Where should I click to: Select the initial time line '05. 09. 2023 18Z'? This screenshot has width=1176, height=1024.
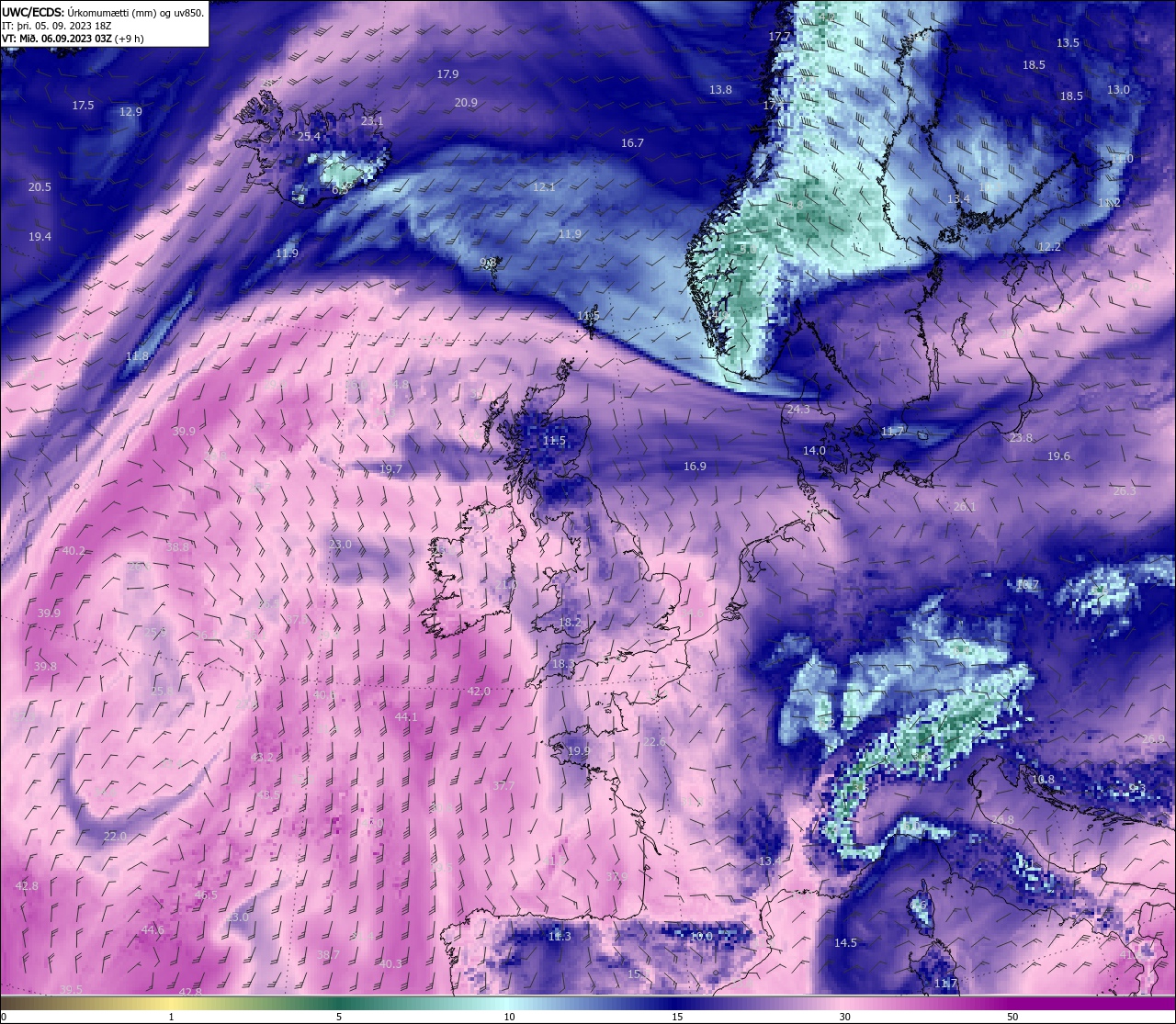click(x=73, y=26)
